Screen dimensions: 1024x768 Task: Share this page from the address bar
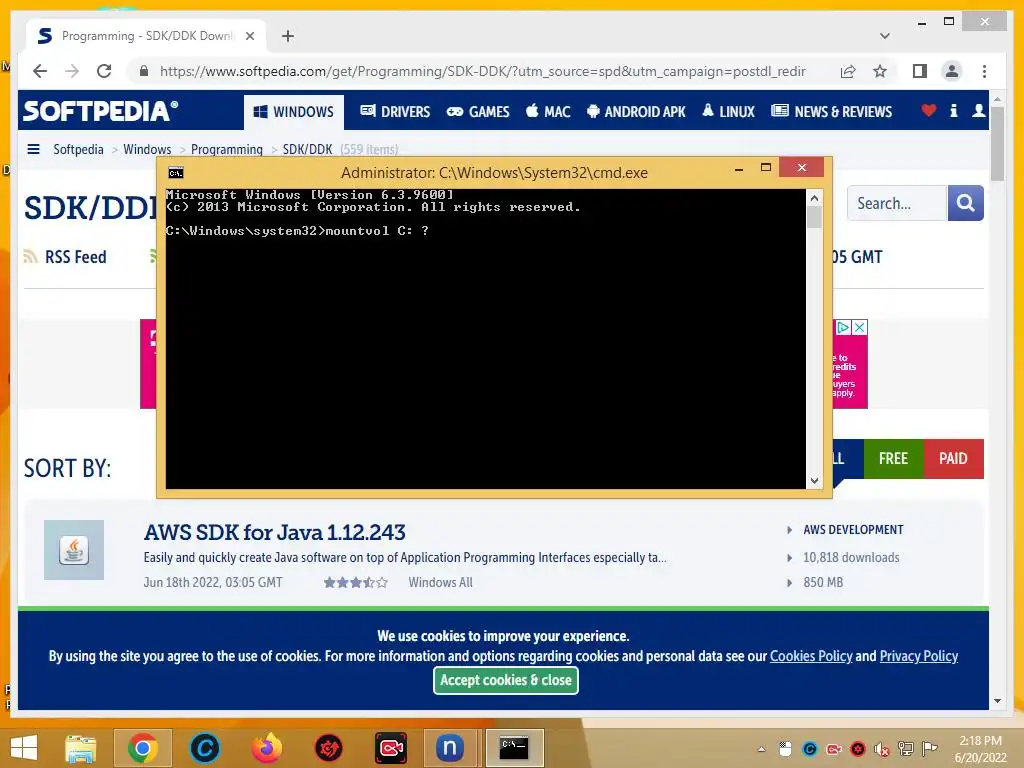(x=848, y=71)
